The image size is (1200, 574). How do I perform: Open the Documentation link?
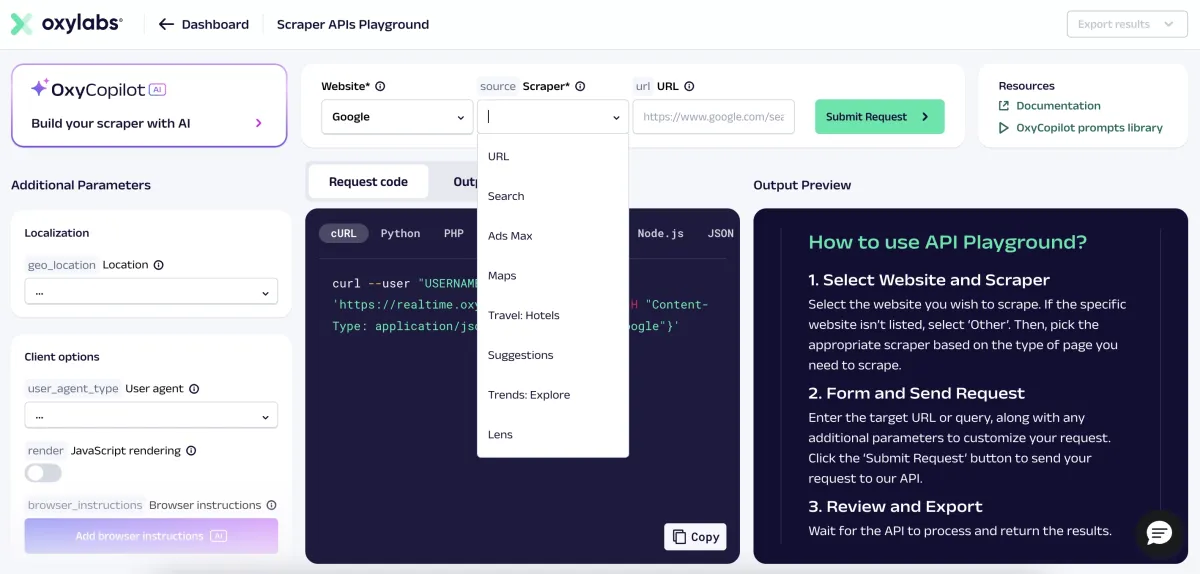(1058, 106)
